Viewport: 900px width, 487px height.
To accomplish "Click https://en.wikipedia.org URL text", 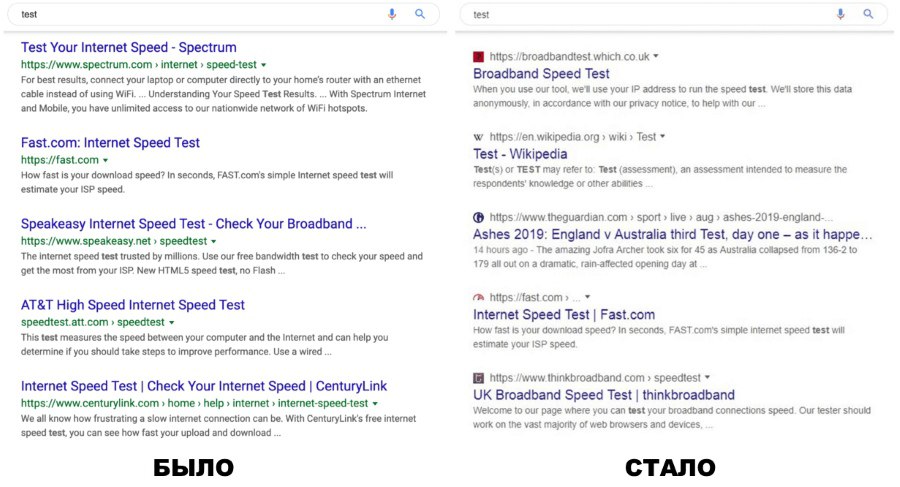I will tap(544, 137).
